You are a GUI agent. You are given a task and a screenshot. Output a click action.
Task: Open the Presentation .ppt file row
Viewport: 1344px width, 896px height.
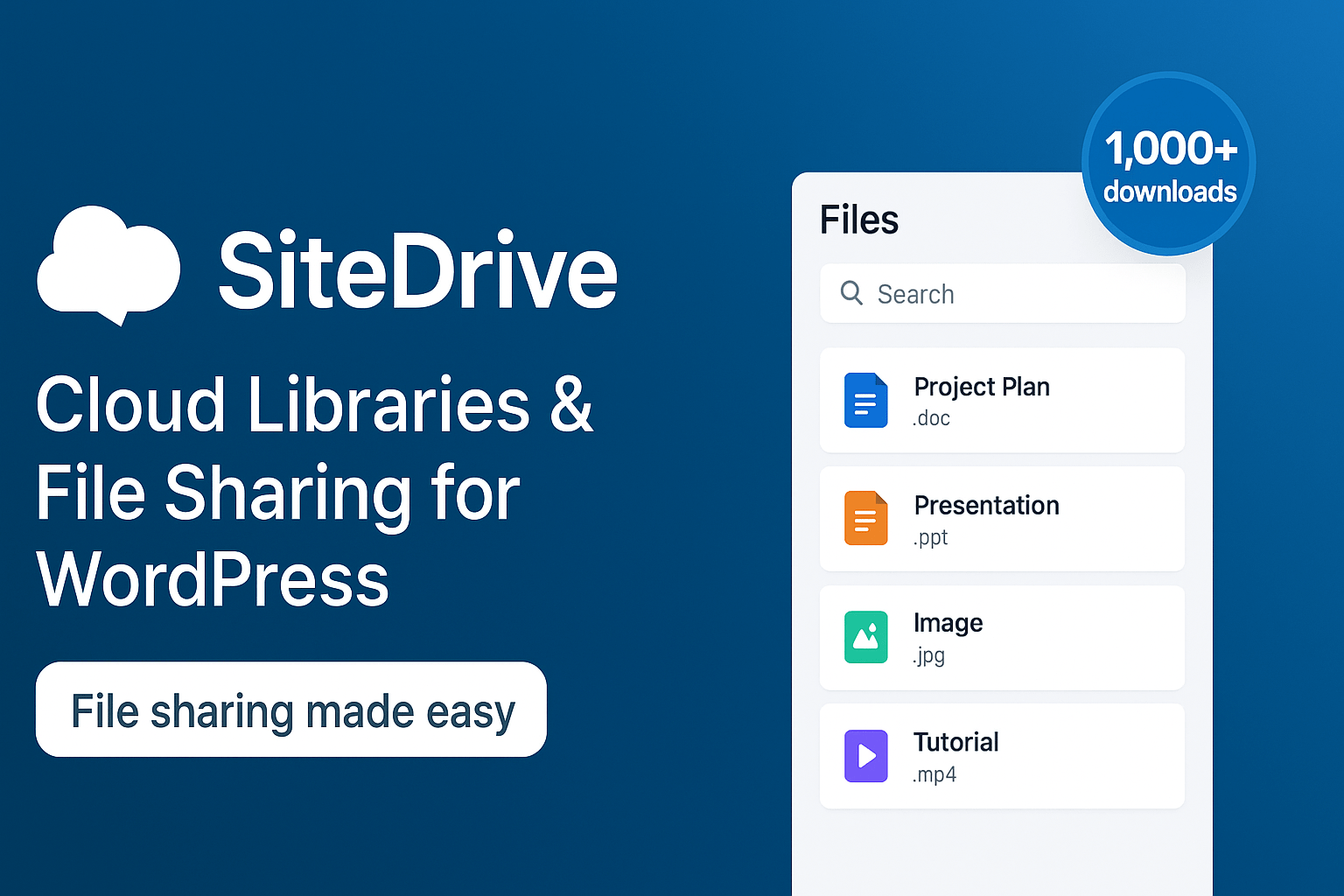pos(1002,518)
